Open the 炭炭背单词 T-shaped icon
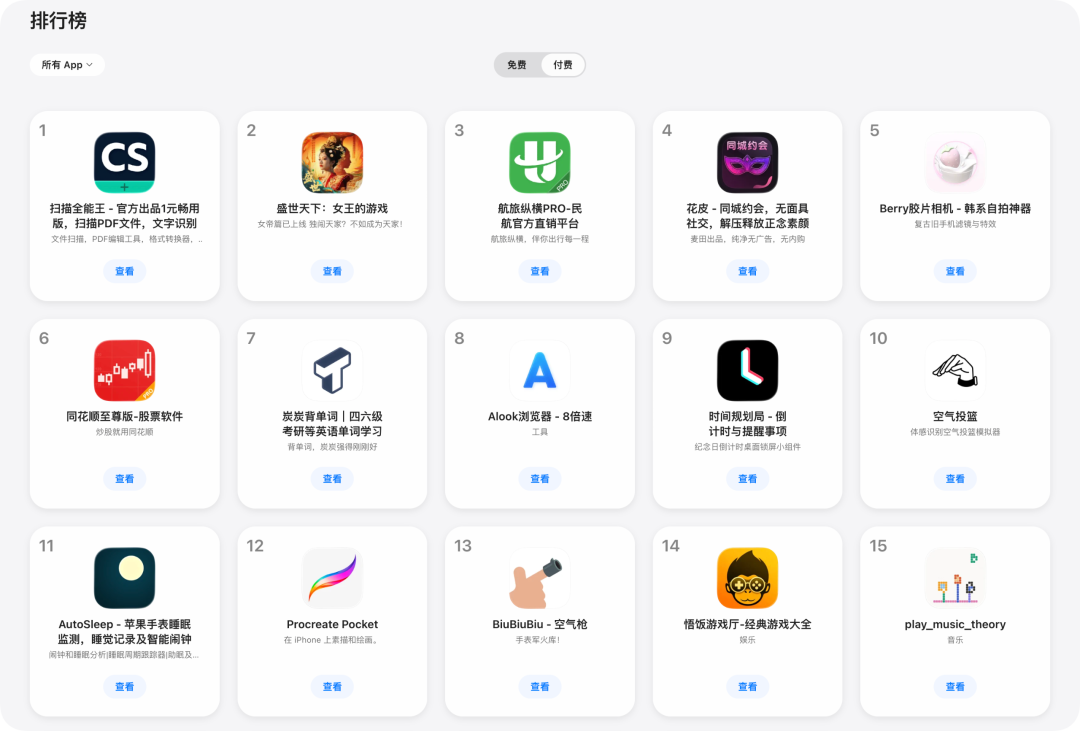The width and height of the screenshot is (1080, 731). pyautogui.click(x=332, y=371)
